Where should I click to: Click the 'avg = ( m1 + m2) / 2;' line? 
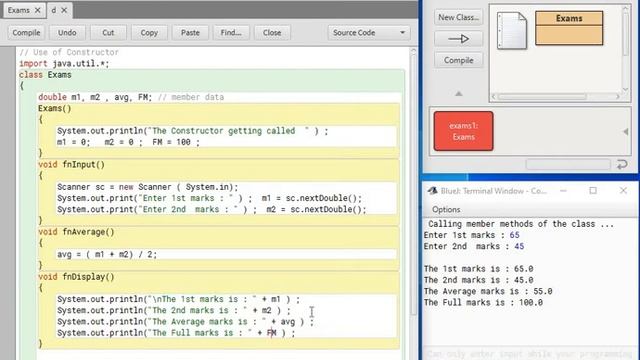coord(107,255)
